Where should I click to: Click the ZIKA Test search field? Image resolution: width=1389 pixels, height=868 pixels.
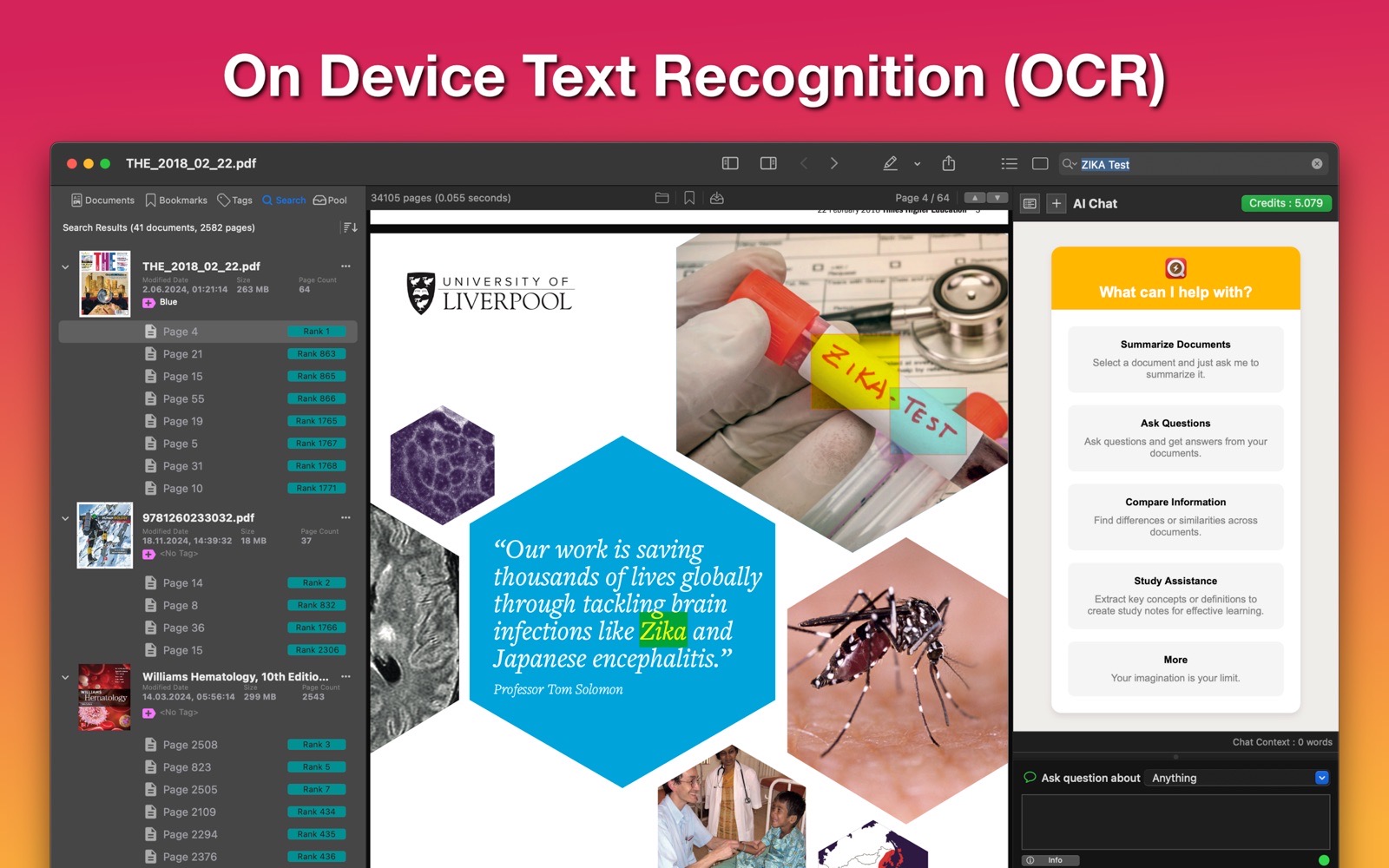1194,164
